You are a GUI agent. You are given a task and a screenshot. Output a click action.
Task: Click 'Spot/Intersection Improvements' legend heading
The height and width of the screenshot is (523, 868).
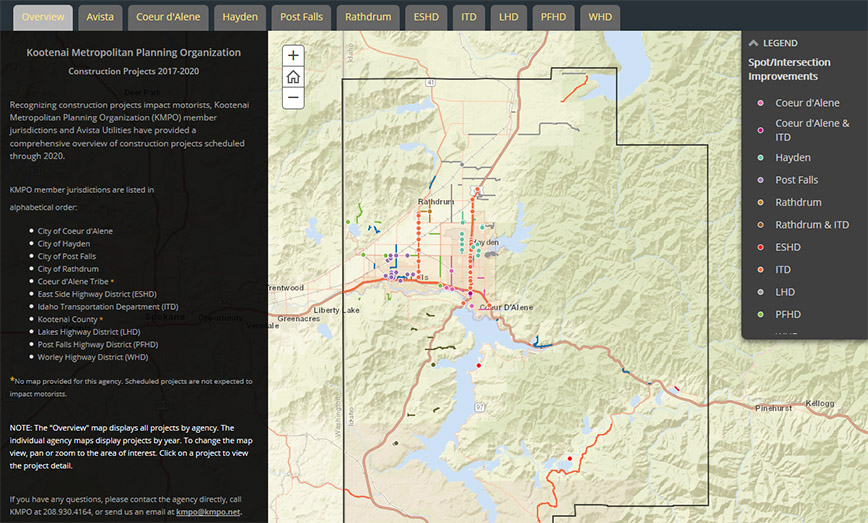coord(789,69)
